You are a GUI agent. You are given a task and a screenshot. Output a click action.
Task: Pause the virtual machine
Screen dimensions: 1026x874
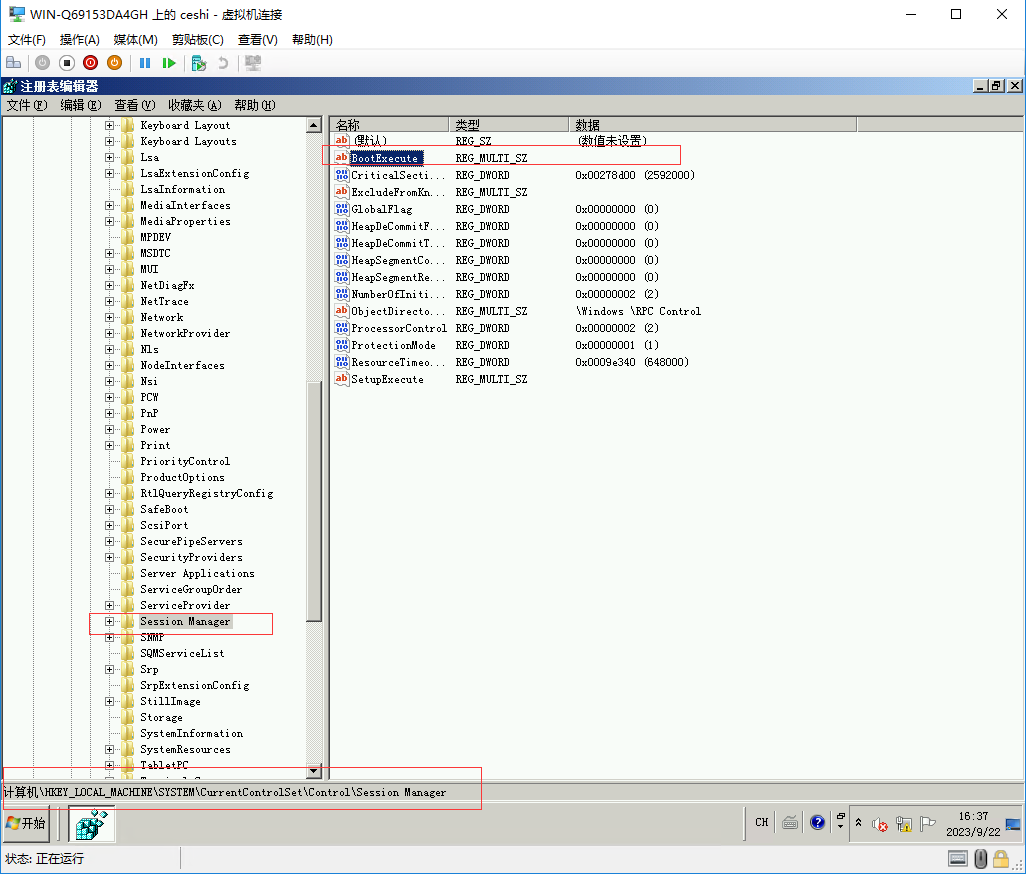[x=145, y=63]
